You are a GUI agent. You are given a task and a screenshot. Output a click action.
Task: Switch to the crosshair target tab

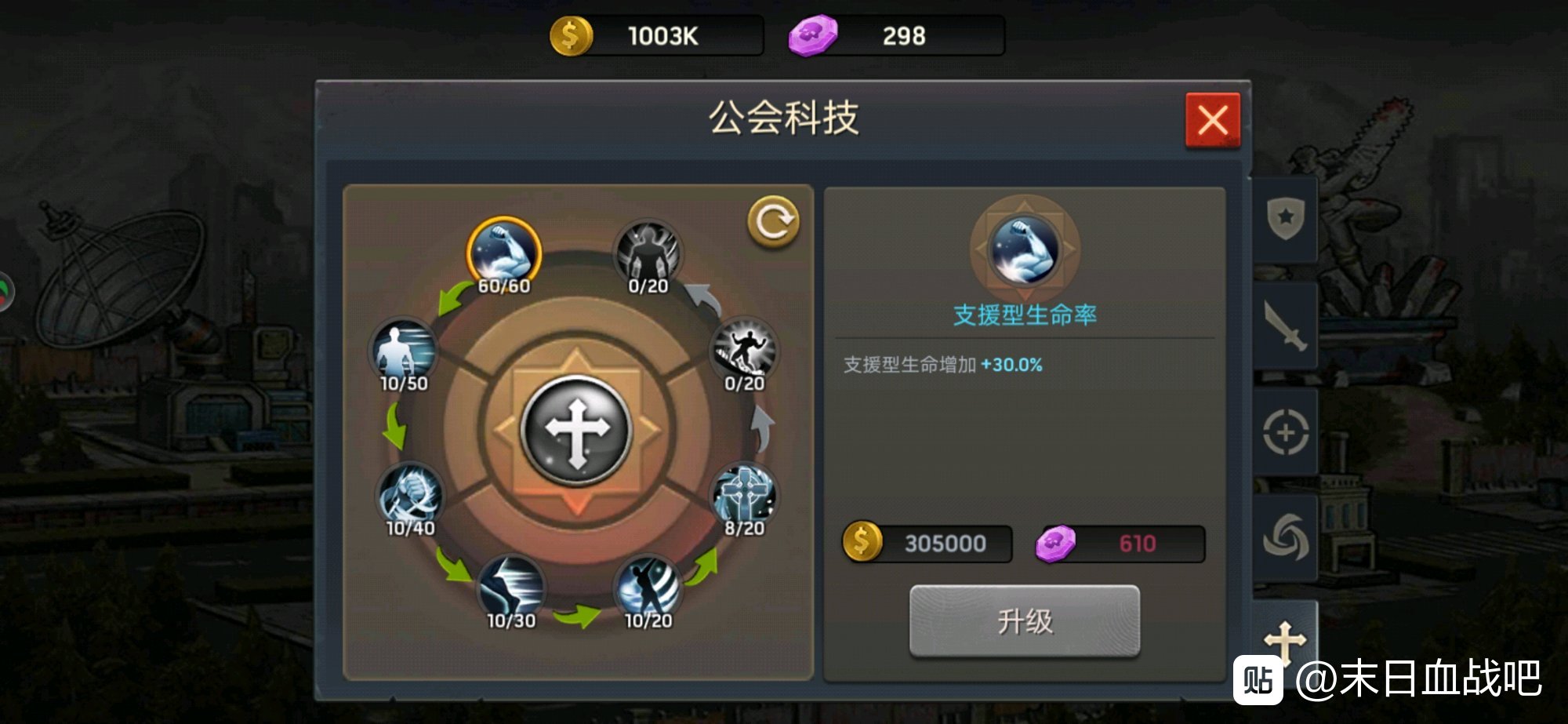(x=1285, y=431)
